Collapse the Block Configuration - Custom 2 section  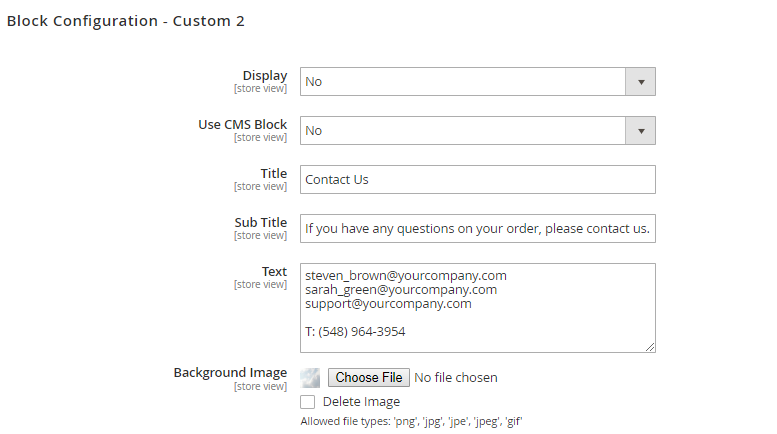tap(126, 20)
